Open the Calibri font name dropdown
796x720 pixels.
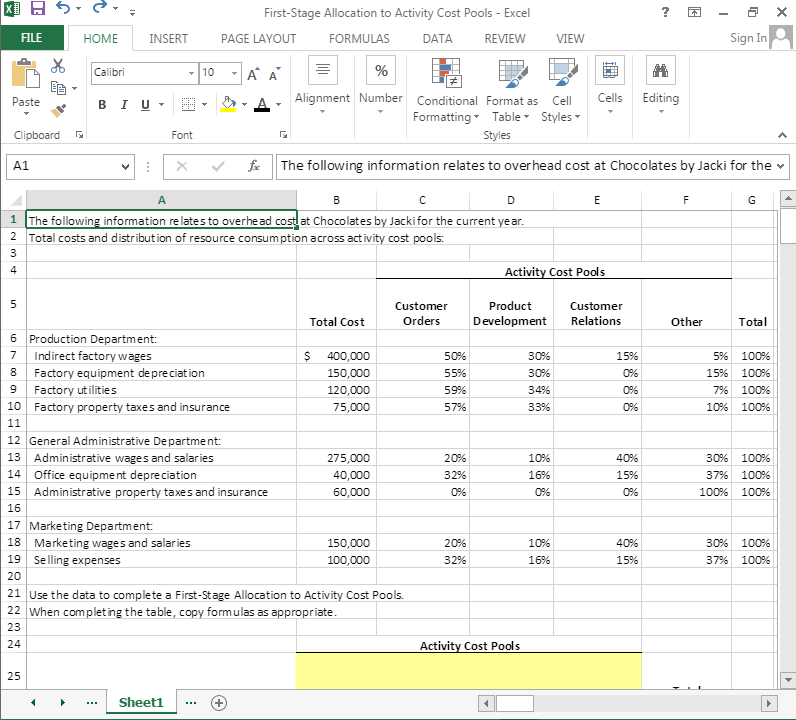(191, 73)
